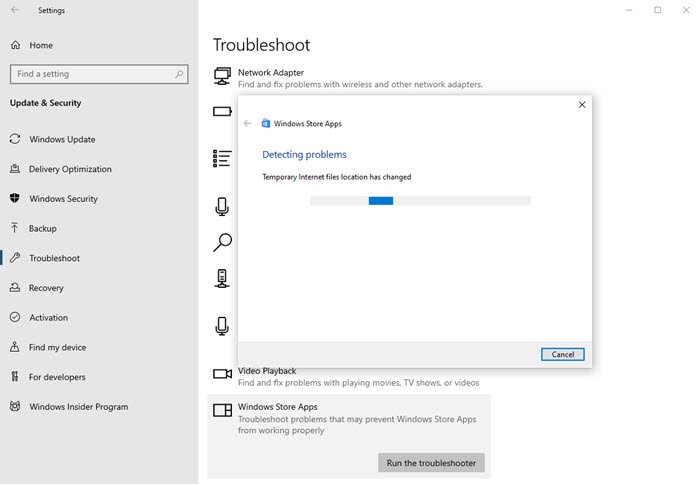Screen dimensions: 700x485
Task: Click the Windows Security shield icon
Action: pyautogui.click(x=15, y=199)
